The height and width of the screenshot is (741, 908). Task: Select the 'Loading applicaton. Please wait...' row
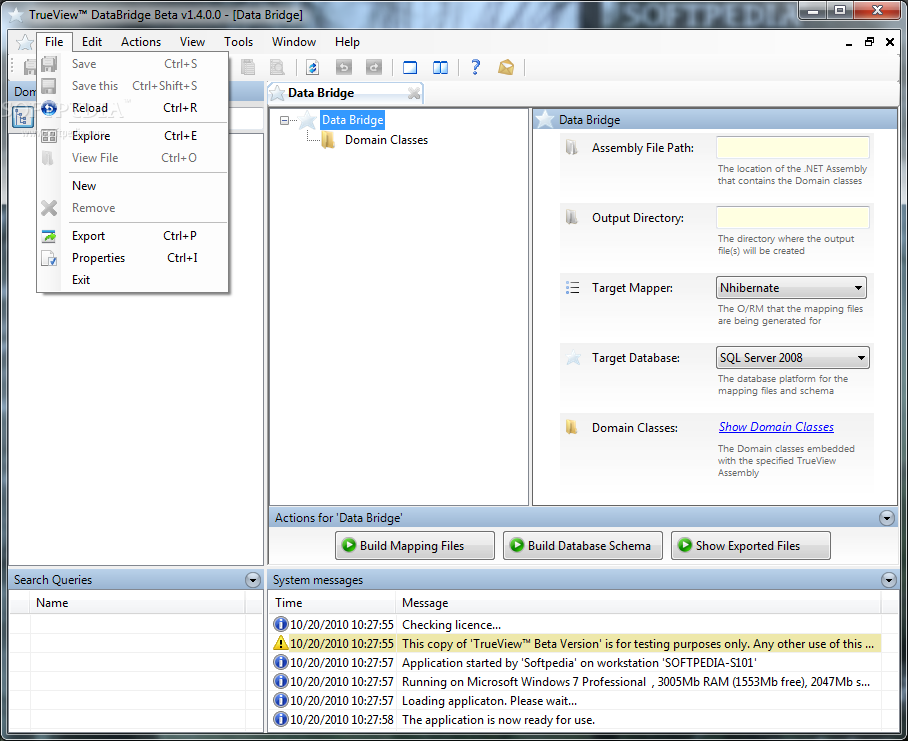click(576, 700)
